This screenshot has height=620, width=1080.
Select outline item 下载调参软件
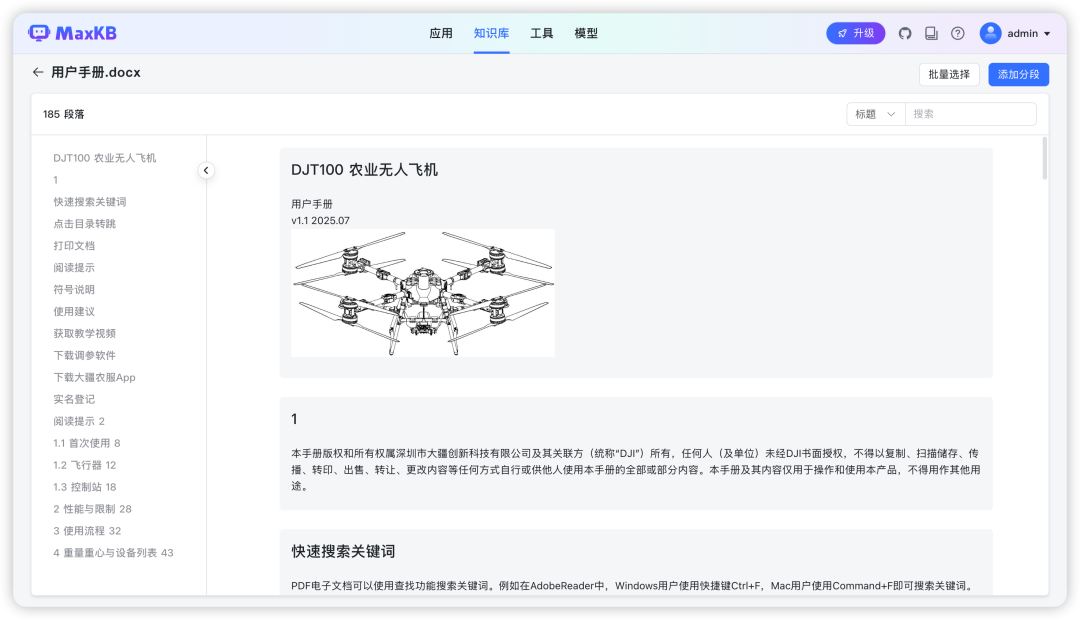(x=85, y=355)
